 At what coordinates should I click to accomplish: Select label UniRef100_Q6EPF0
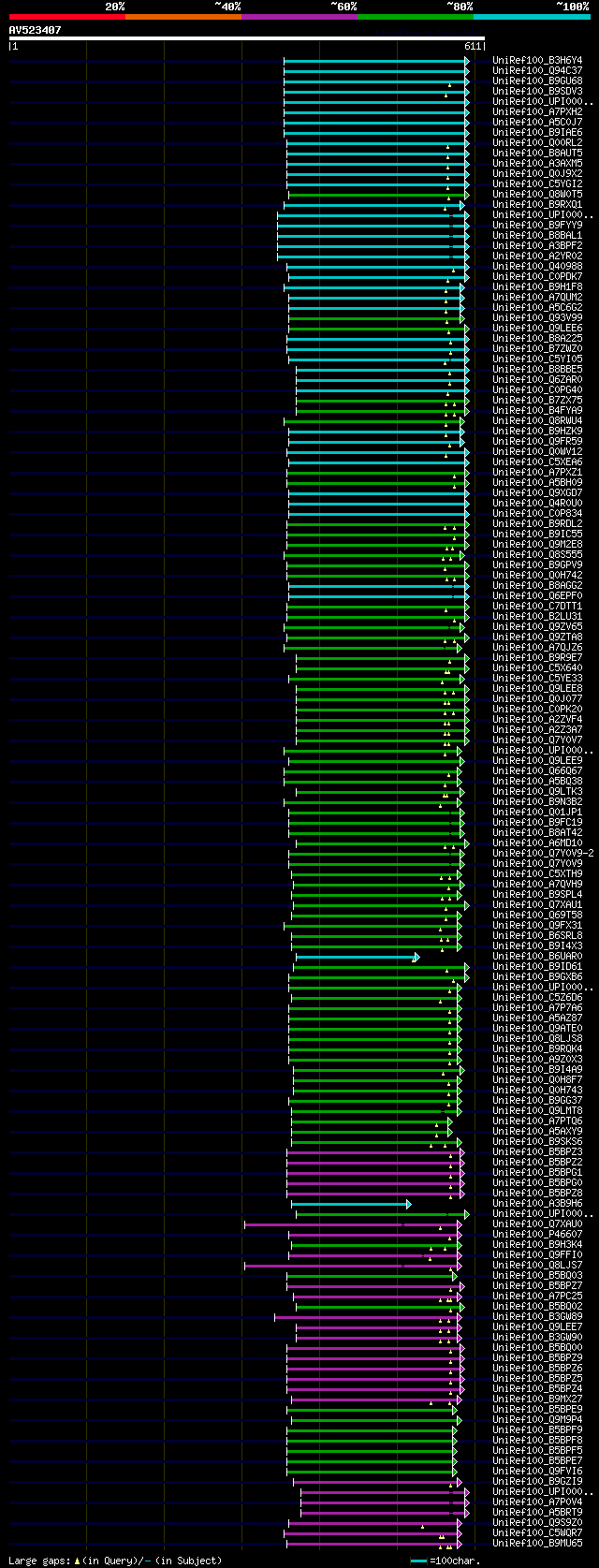click(537, 596)
